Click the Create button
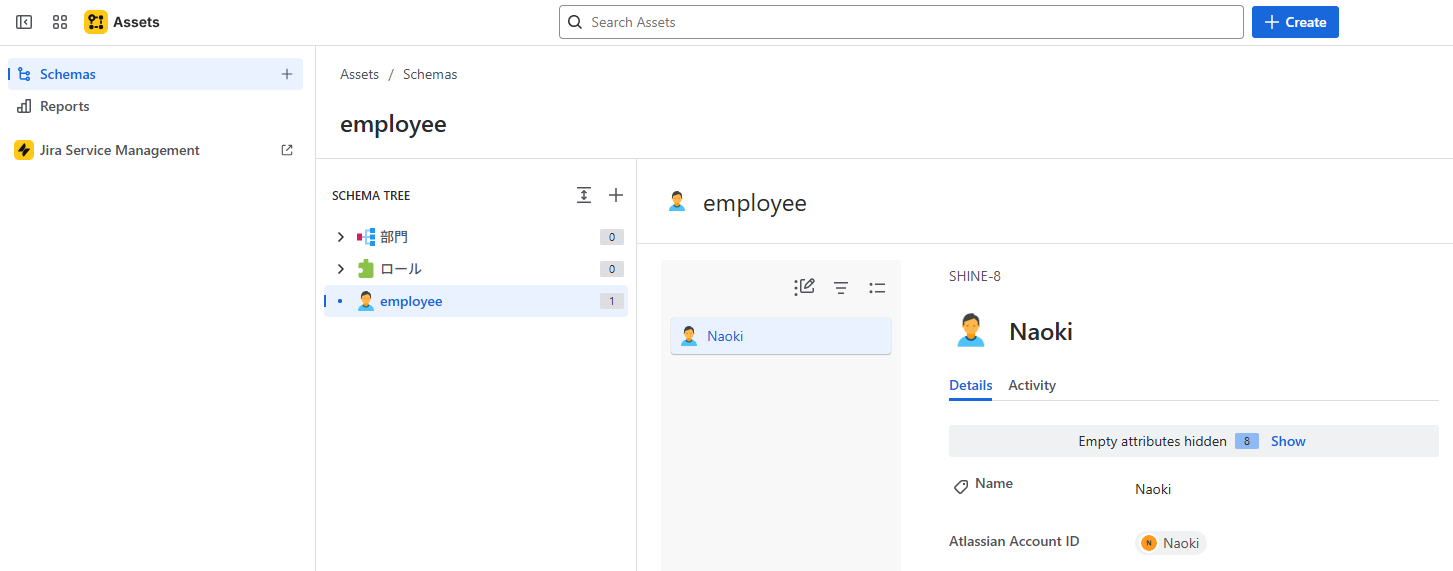 (x=1295, y=22)
